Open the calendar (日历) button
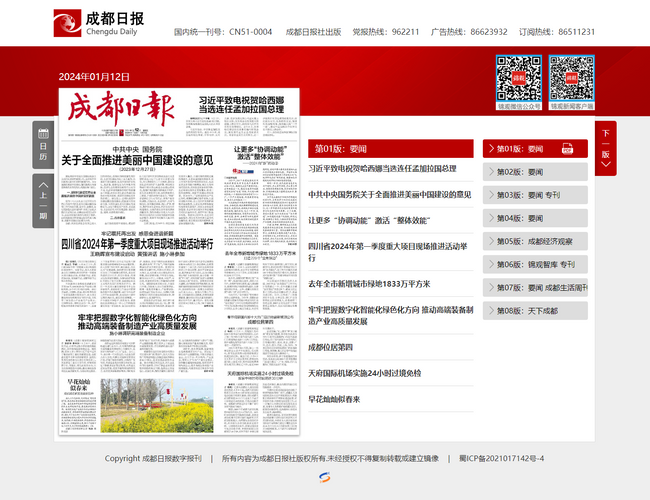Screen dimensions: 650x500 tap(43, 145)
